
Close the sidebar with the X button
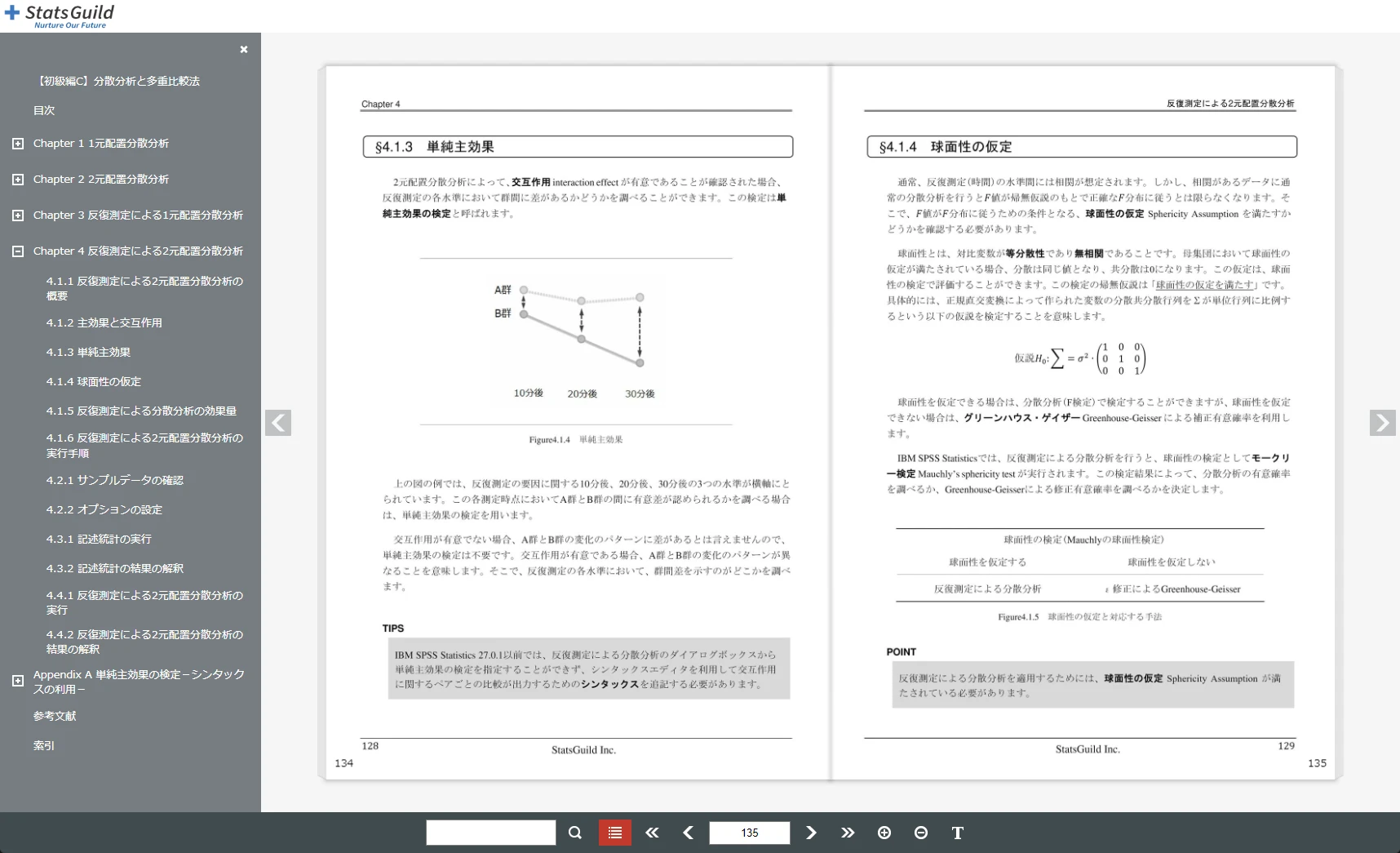coord(243,50)
